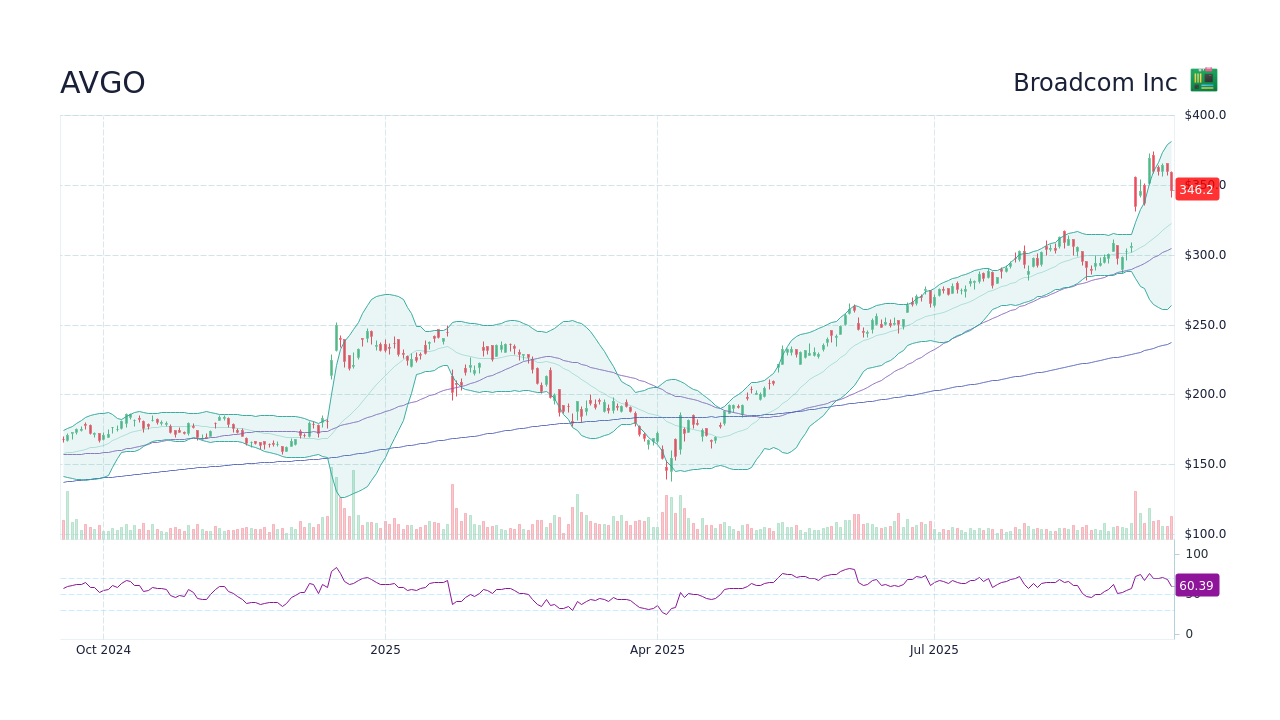Click the $300.0 price axis label
This screenshot has height=720, width=1280.
pyautogui.click(x=1204, y=255)
